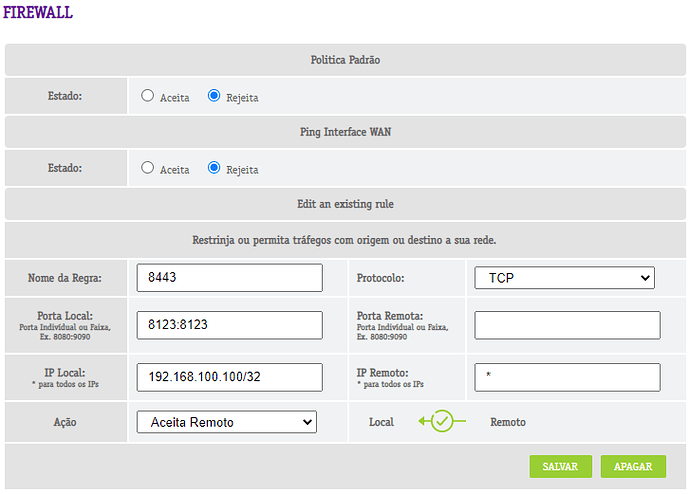Click the green checkmark direction icon
The width and height of the screenshot is (690, 494).
tap(442, 421)
